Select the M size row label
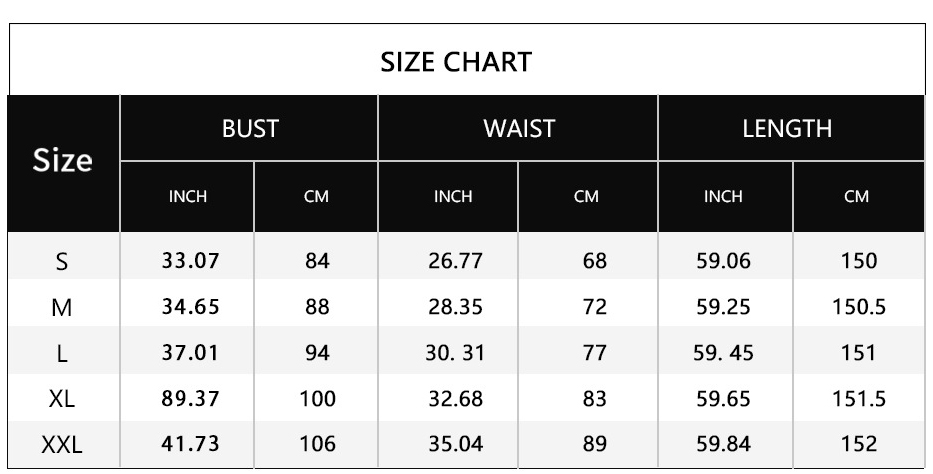The height and width of the screenshot is (474, 933). (62, 308)
